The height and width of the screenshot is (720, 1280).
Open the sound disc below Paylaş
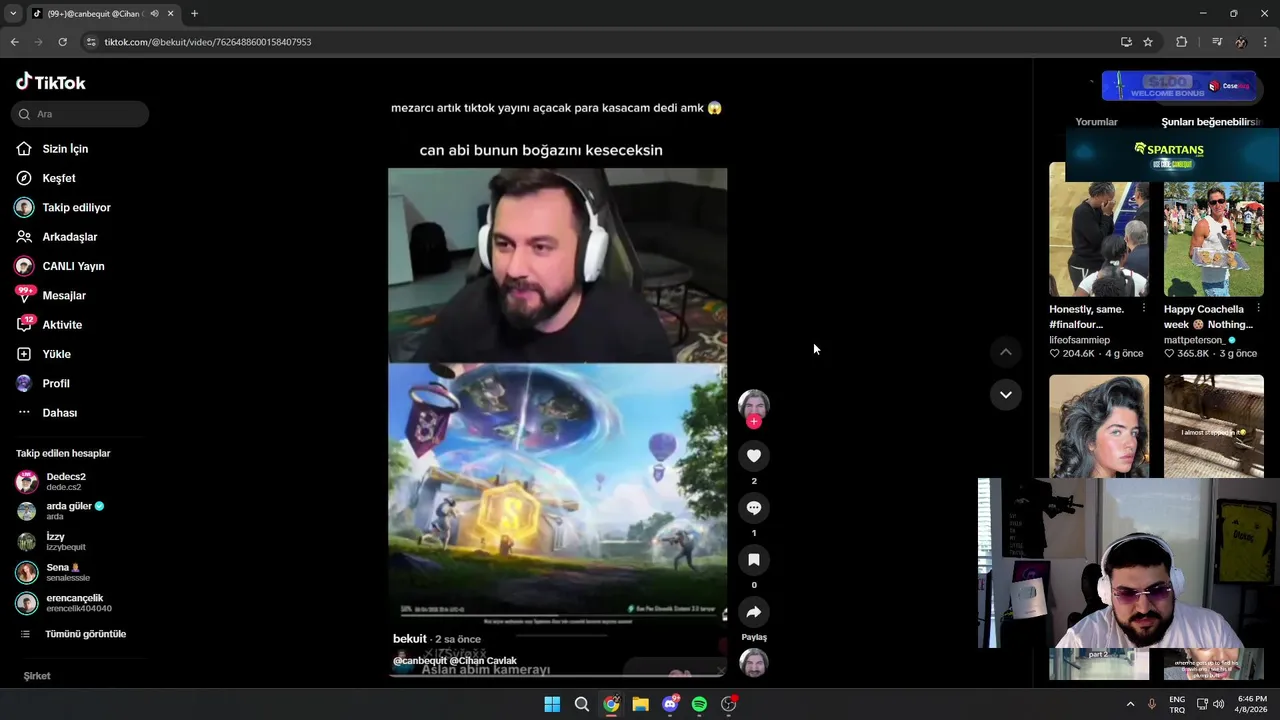(x=754, y=664)
